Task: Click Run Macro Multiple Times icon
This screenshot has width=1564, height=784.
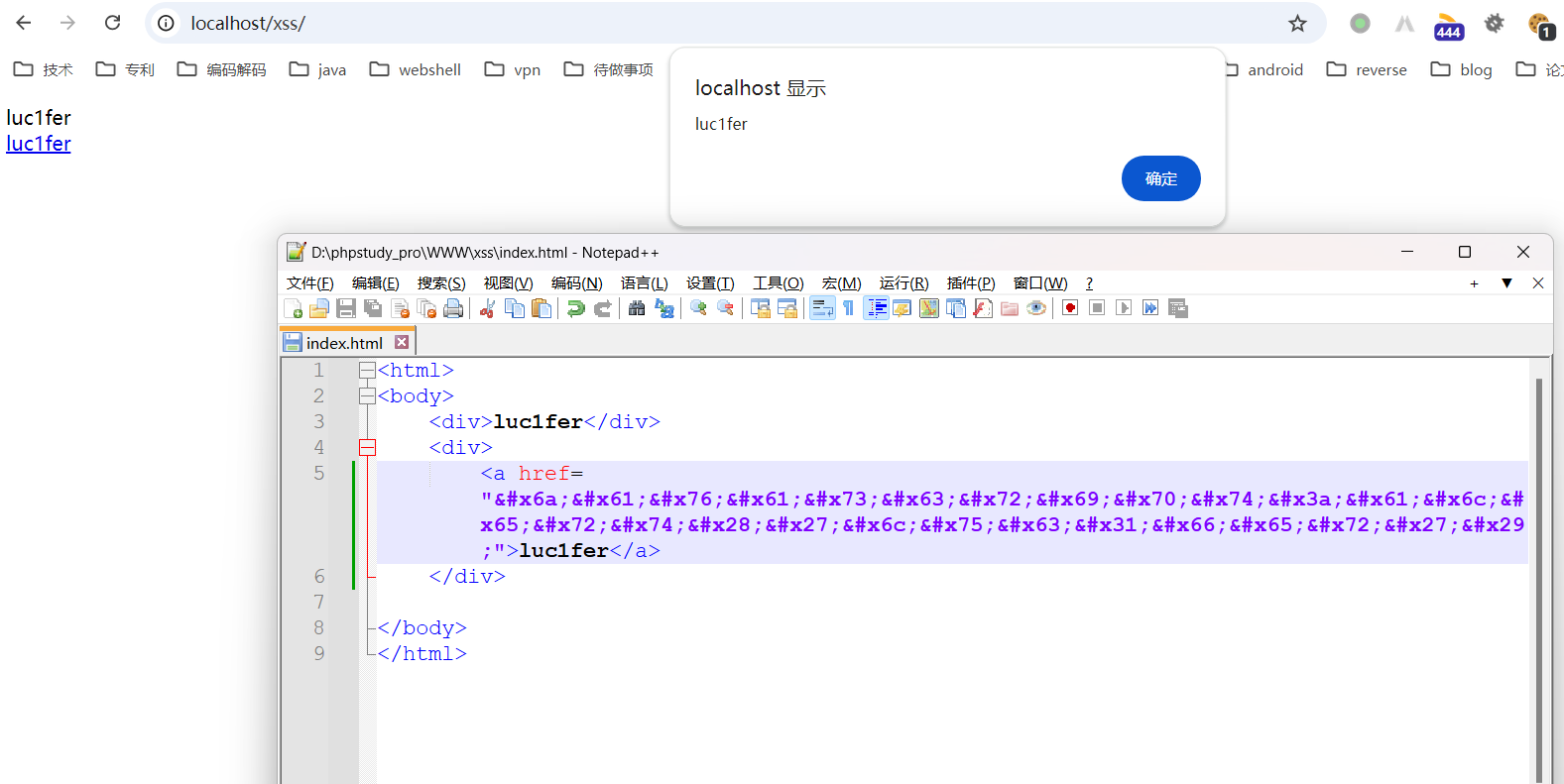Action: pyautogui.click(x=1150, y=308)
